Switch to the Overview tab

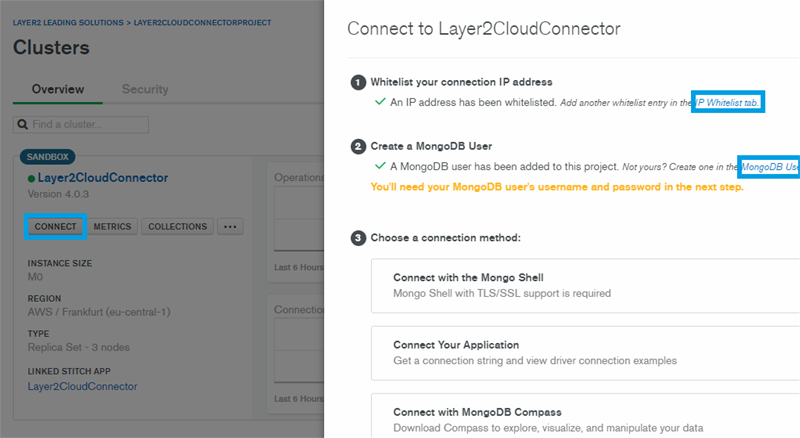pyautogui.click(x=58, y=89)
